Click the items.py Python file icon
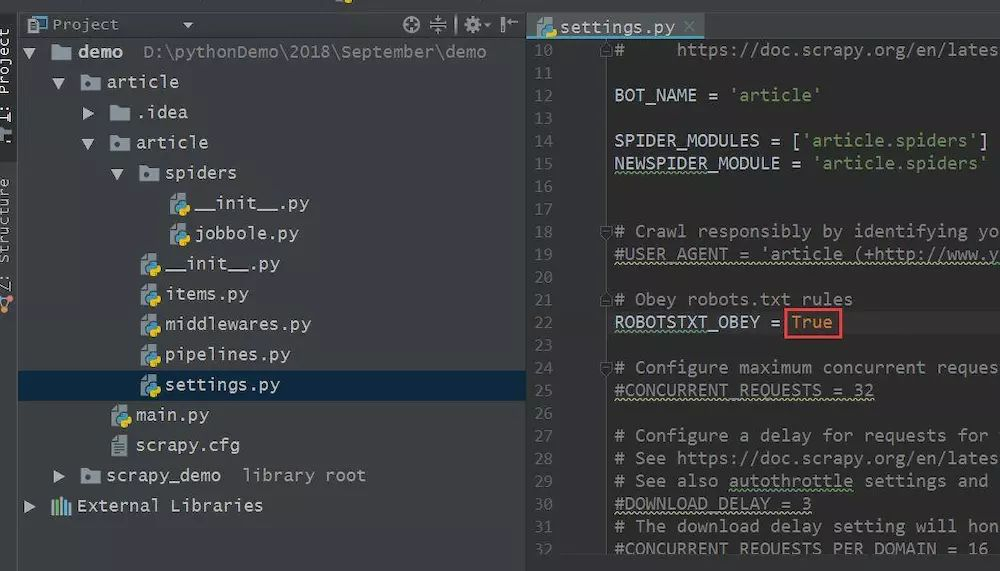The width and height of the screenshot is (1000, 571). click(151, 295)
